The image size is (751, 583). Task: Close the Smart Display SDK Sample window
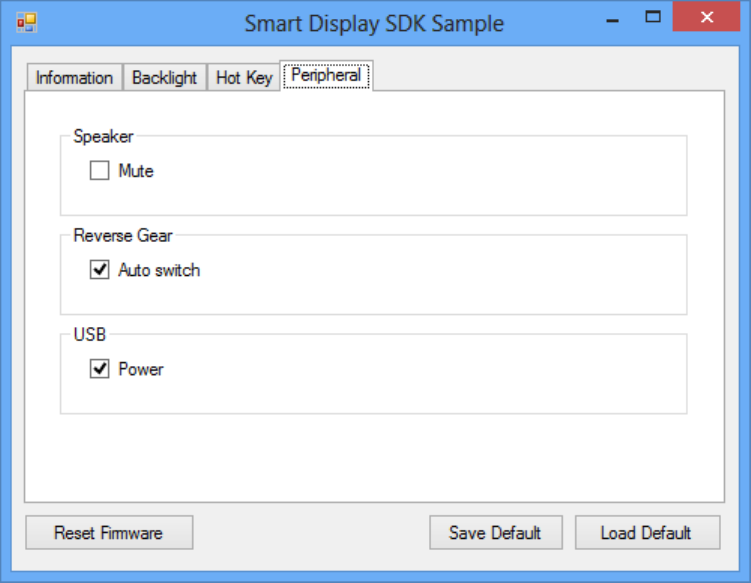click(706, 17)
